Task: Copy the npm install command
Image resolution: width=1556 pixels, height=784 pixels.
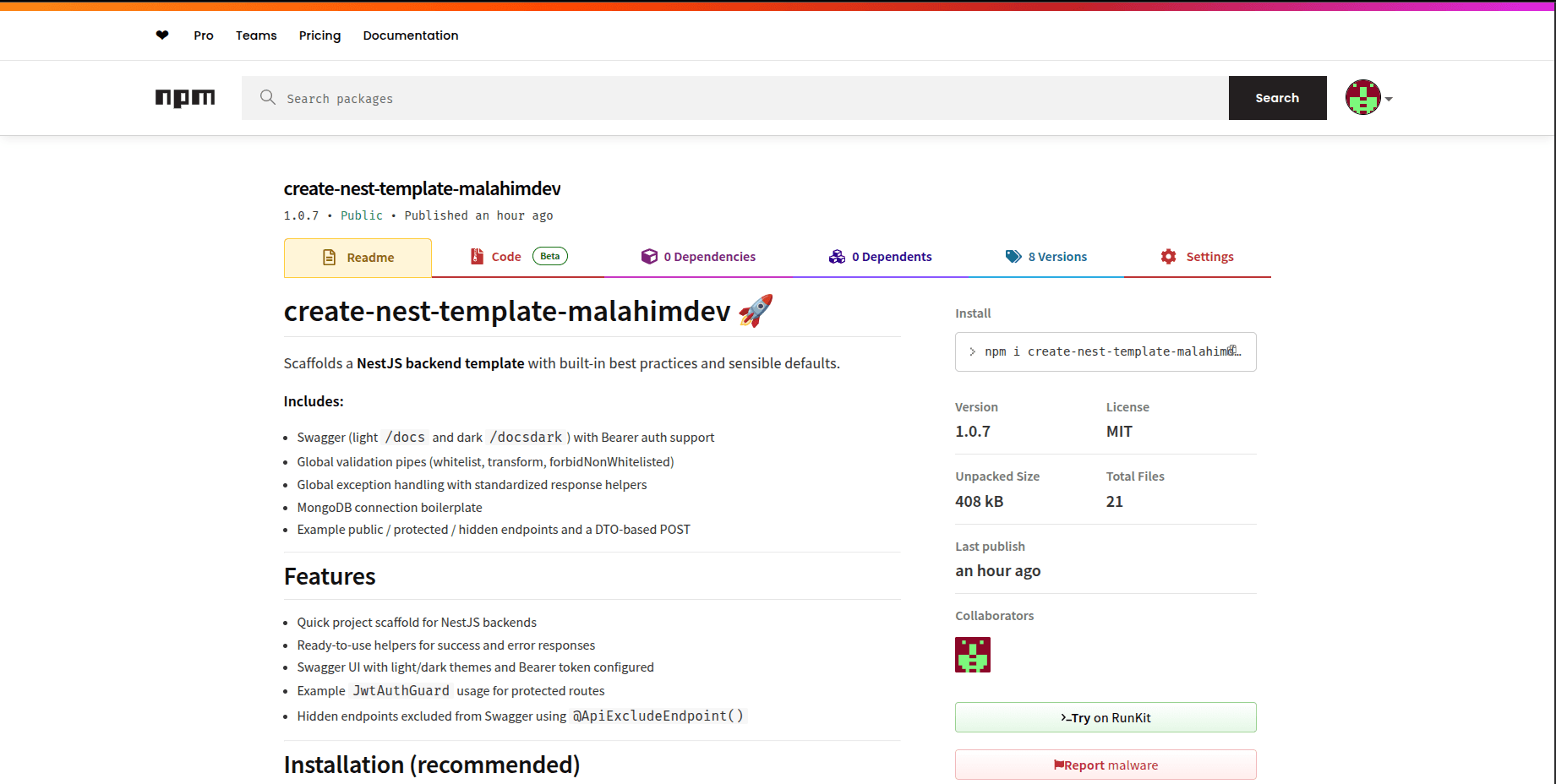Action: point(1232,351)
